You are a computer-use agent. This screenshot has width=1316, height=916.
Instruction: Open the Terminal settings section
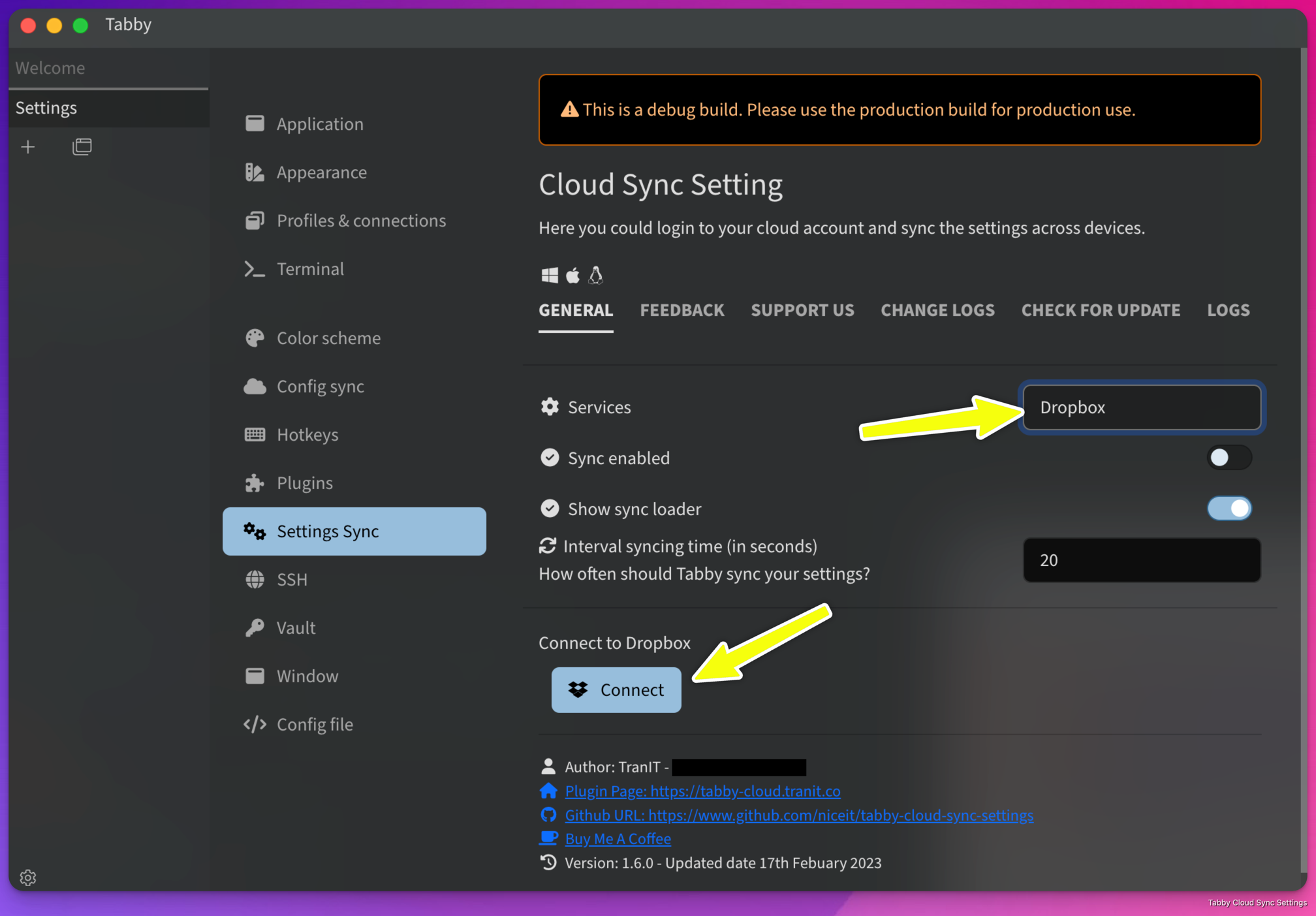pos(354,268)
